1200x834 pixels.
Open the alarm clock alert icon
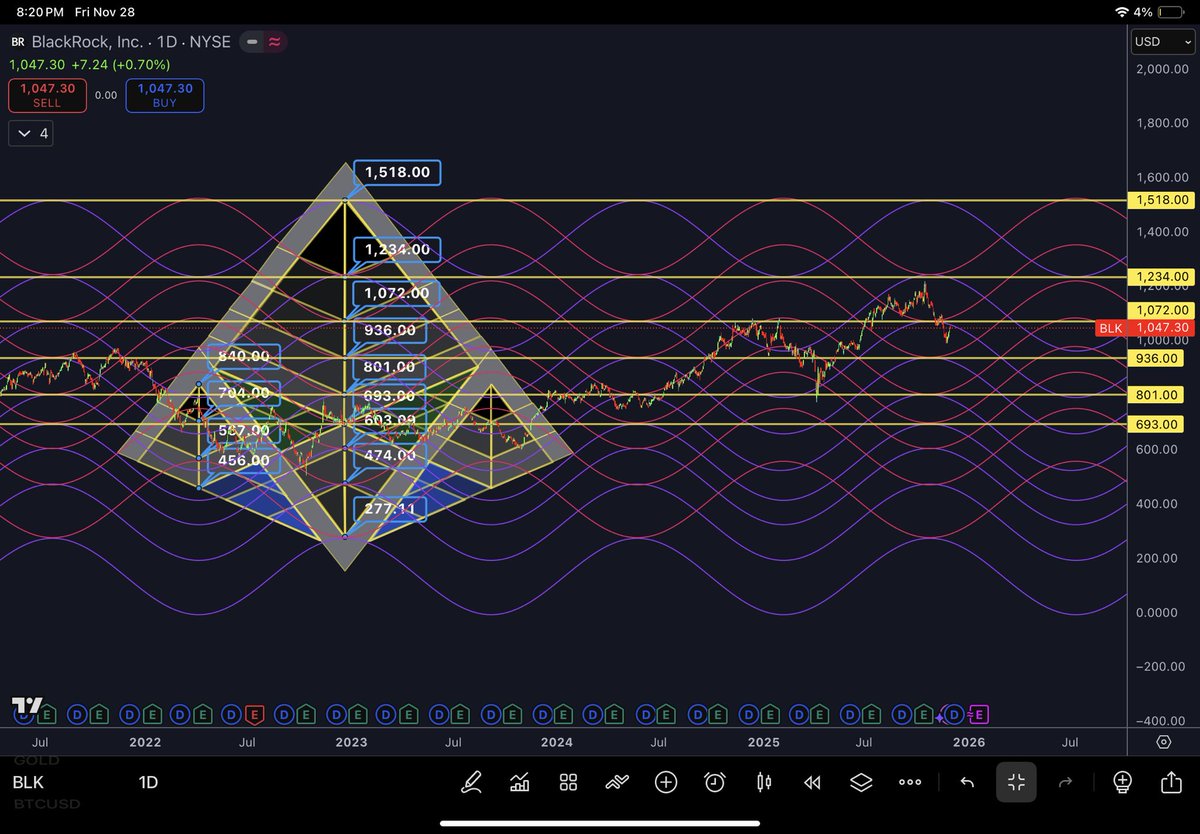pos(714,782)
